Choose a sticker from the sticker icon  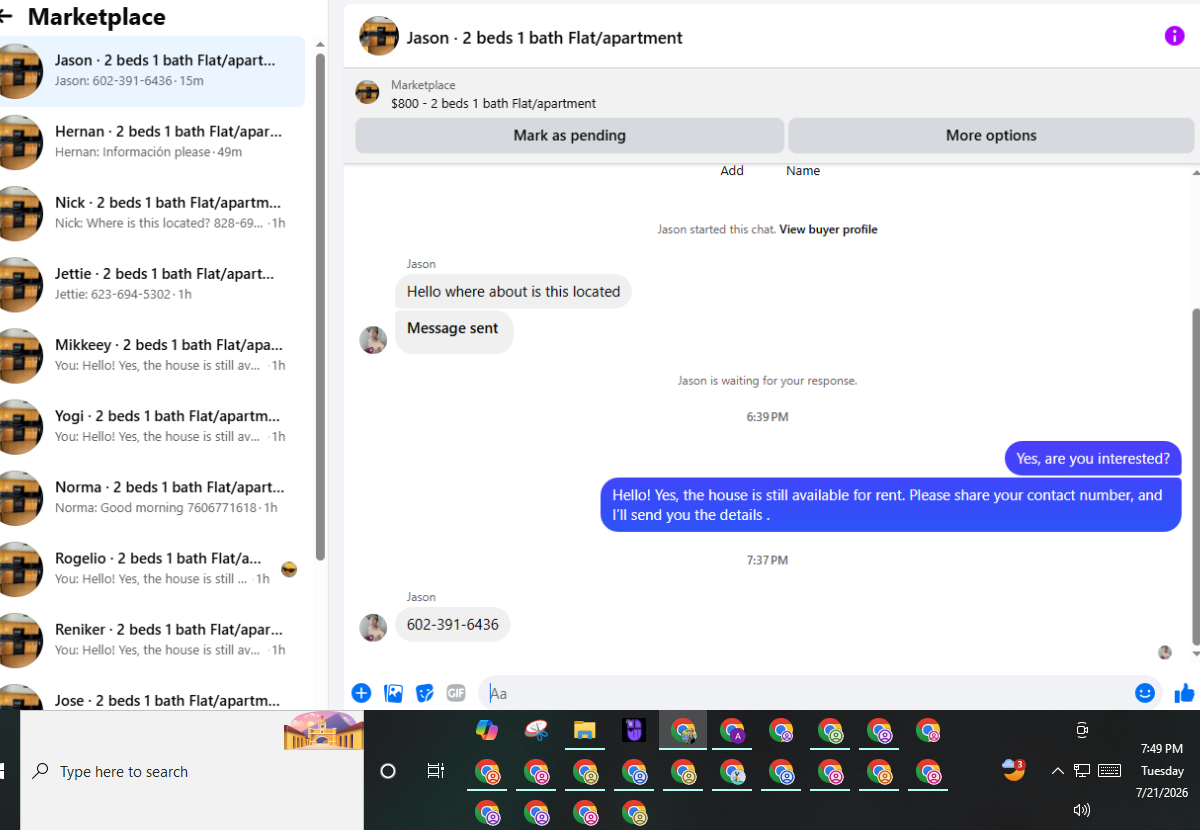[425, 693]
